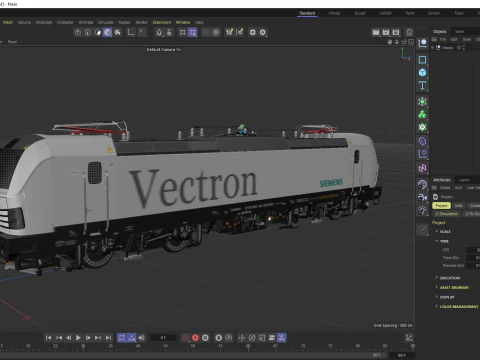The width and height of the screenshot is (480, 360).
Task: Open the Default Camera viewport dropdown
Action: (163, 49)
